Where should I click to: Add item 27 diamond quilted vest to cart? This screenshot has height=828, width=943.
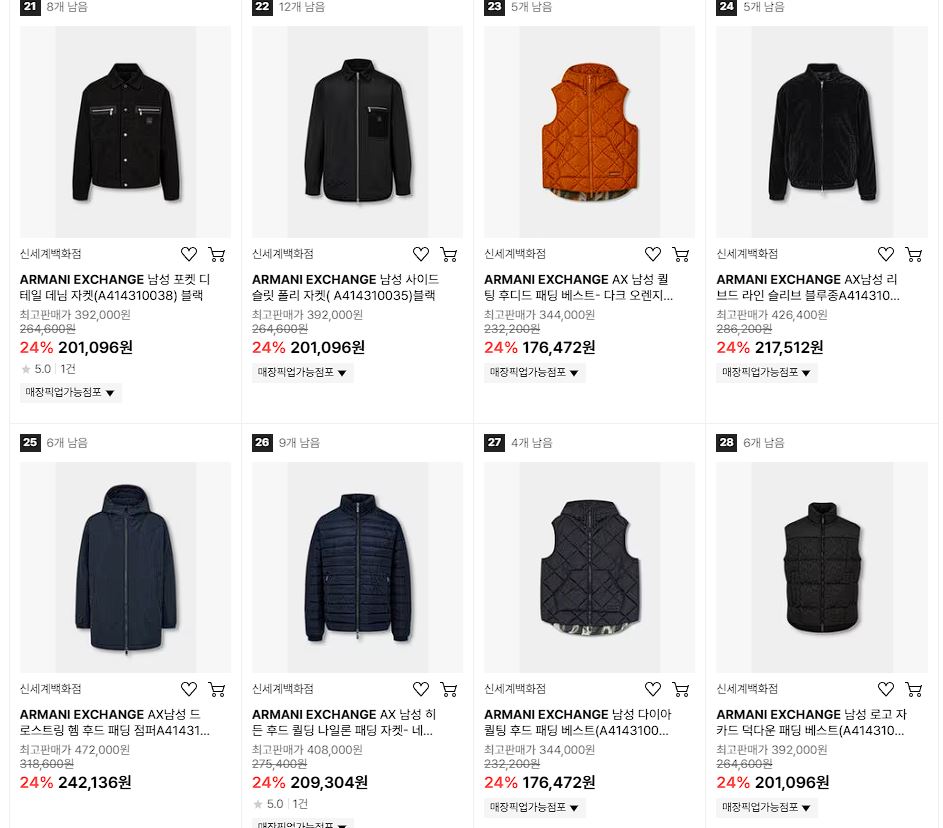coord(681,690)
